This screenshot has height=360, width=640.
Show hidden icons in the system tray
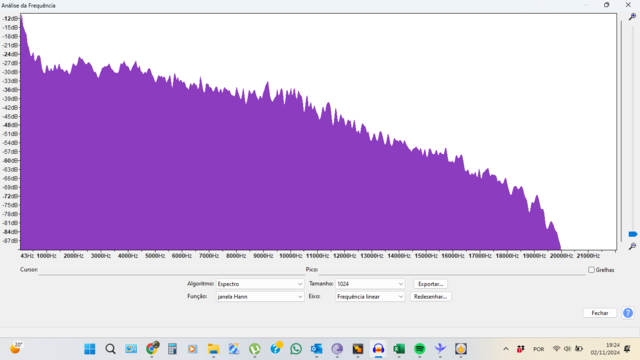[506, 349]
